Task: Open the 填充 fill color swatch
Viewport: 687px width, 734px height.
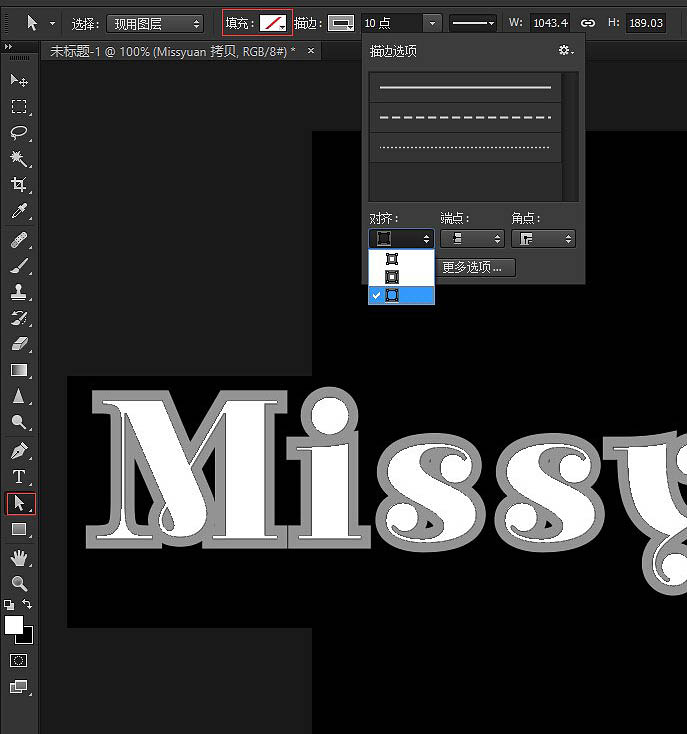Action: [273, 23]
